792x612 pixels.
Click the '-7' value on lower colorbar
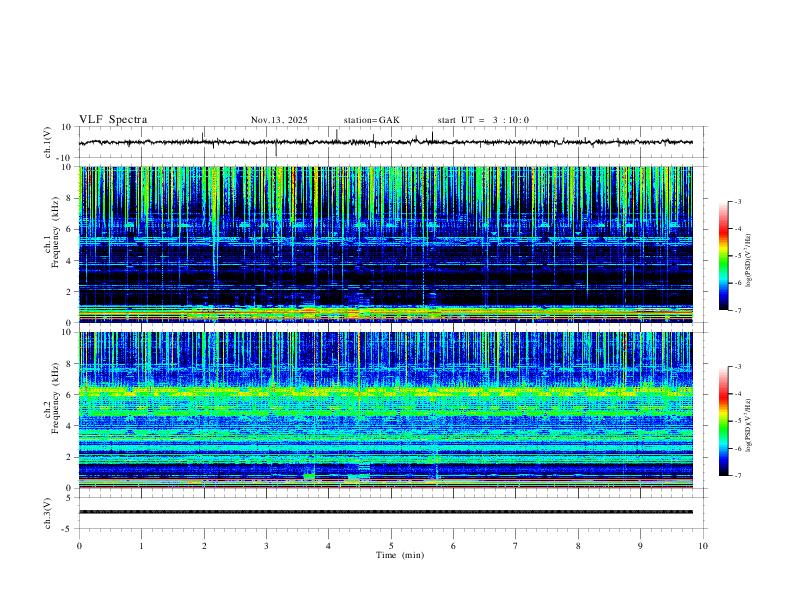tap(737, 476)
